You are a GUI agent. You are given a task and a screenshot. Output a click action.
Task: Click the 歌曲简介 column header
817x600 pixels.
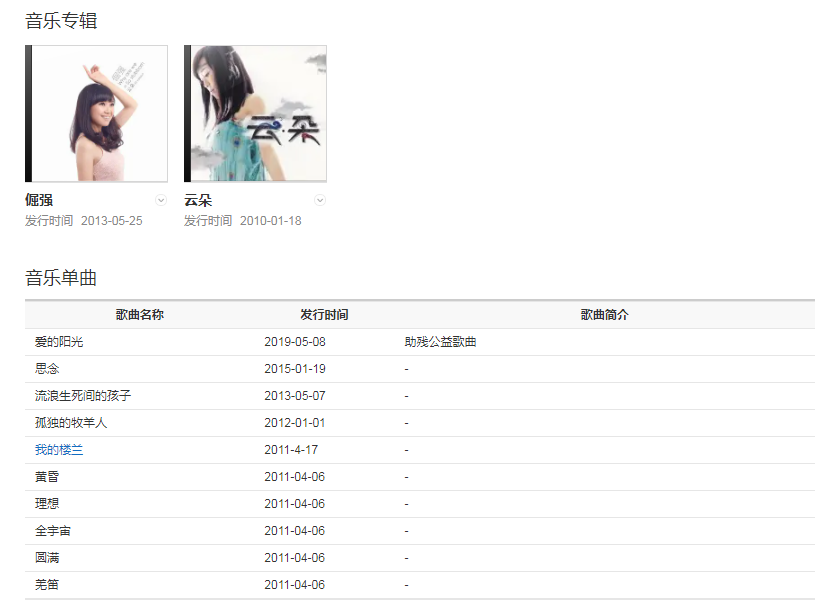pyautogui.click(x=605, y=315)
